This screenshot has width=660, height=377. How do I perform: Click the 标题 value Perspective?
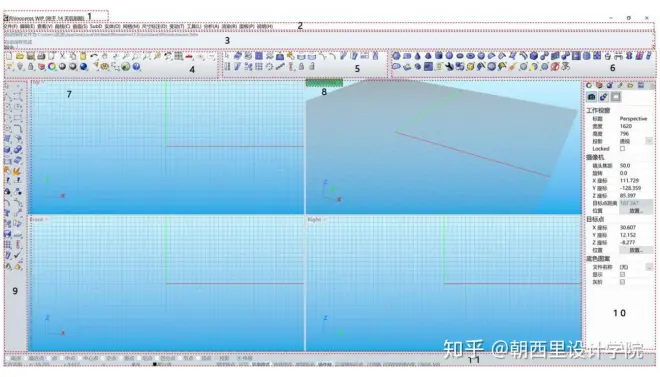pos(633,119)
